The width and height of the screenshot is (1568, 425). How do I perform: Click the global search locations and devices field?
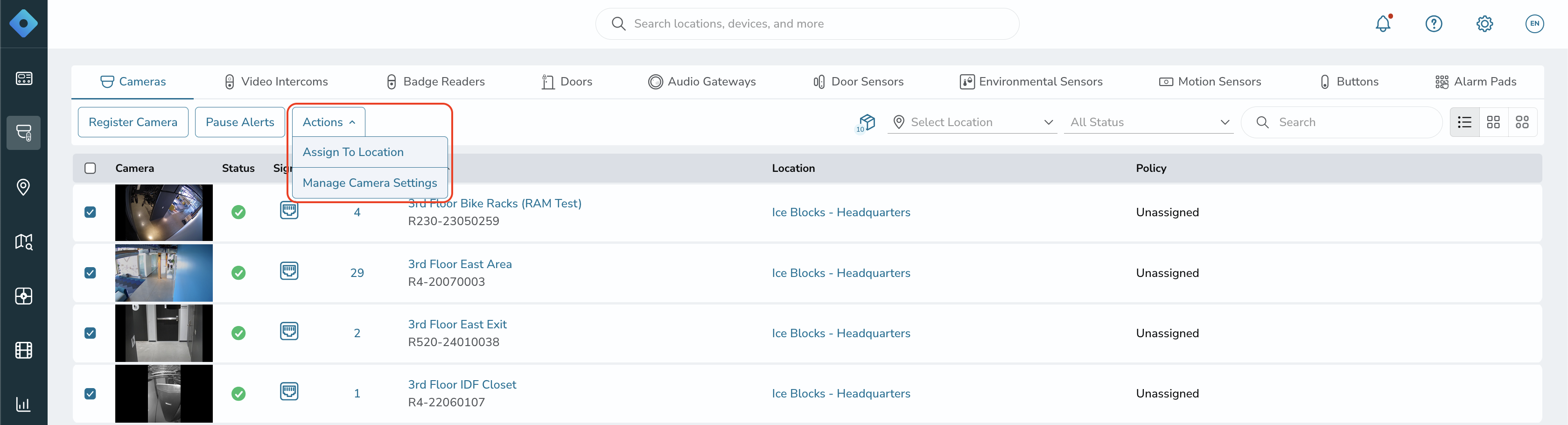pos(807,24)
